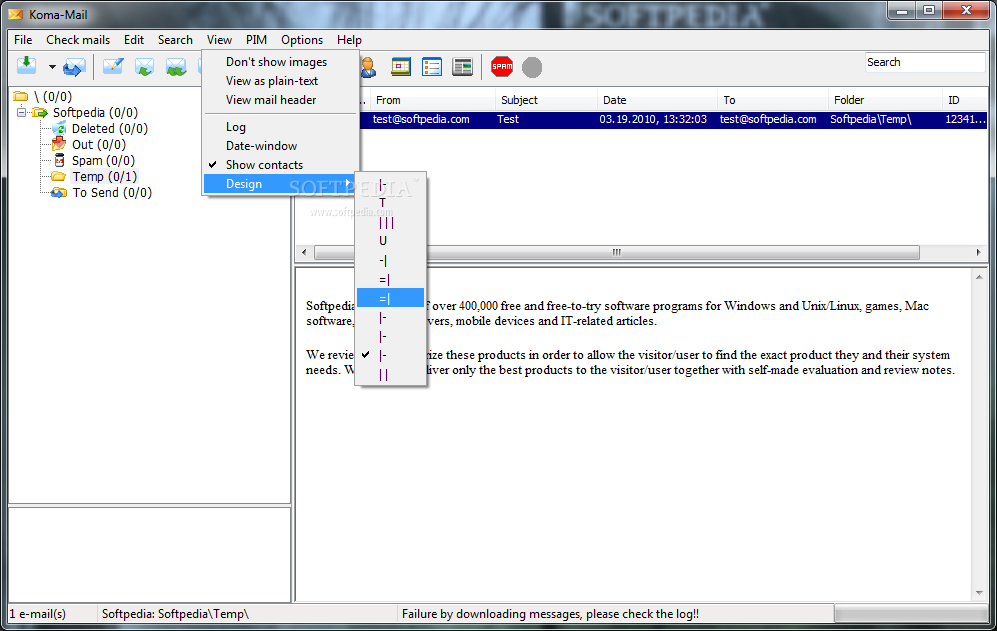Image resolution: width=997 pixels, height=631 pixels.
Task: Click the gray circle toolbar icon
Action: (x=532, y=67)
